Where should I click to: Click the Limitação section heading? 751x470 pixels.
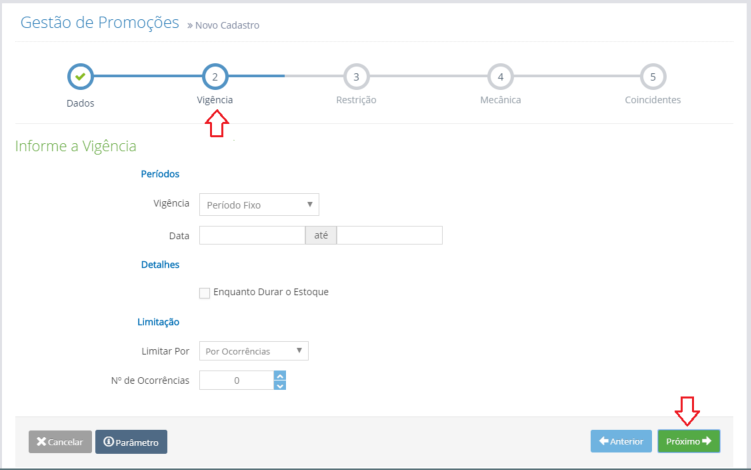pyautogui.click(x=158, y=322)
